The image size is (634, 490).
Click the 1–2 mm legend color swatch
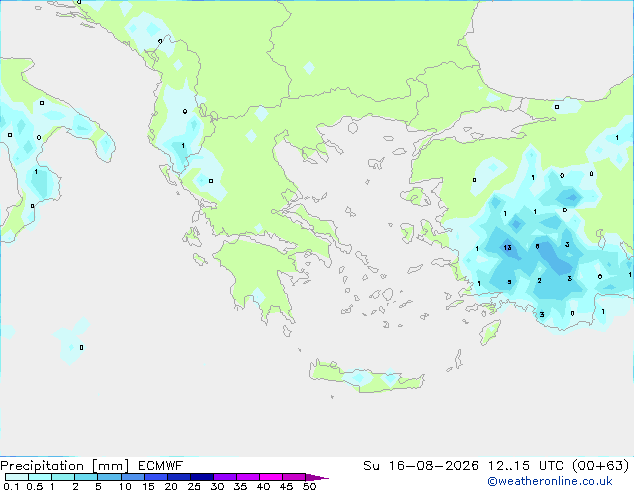click(63, 477)
